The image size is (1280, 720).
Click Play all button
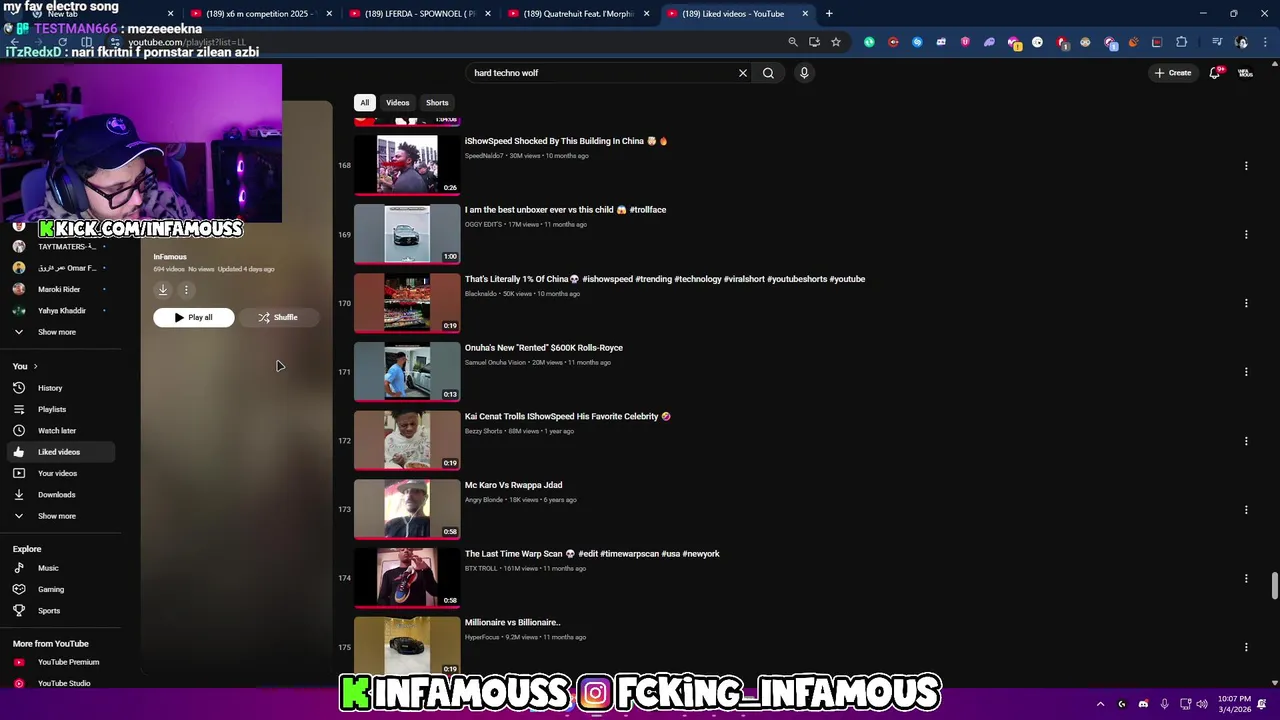click(194, 318)
